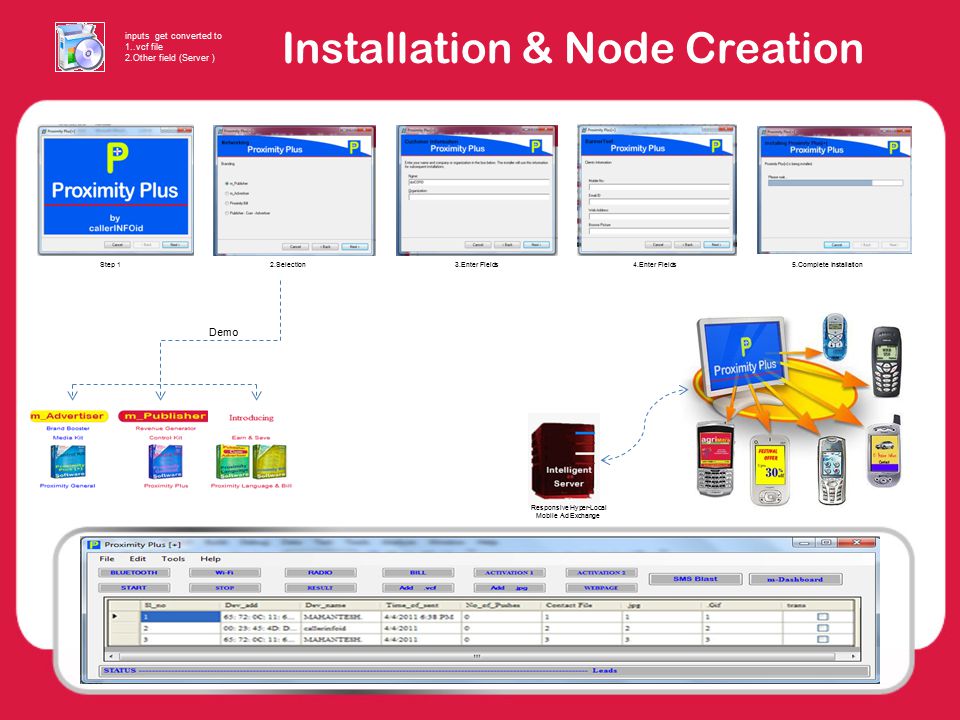Click the P logo in the 2.Selection dialog
Screen dimensions: 960x720
pos(354,147)
